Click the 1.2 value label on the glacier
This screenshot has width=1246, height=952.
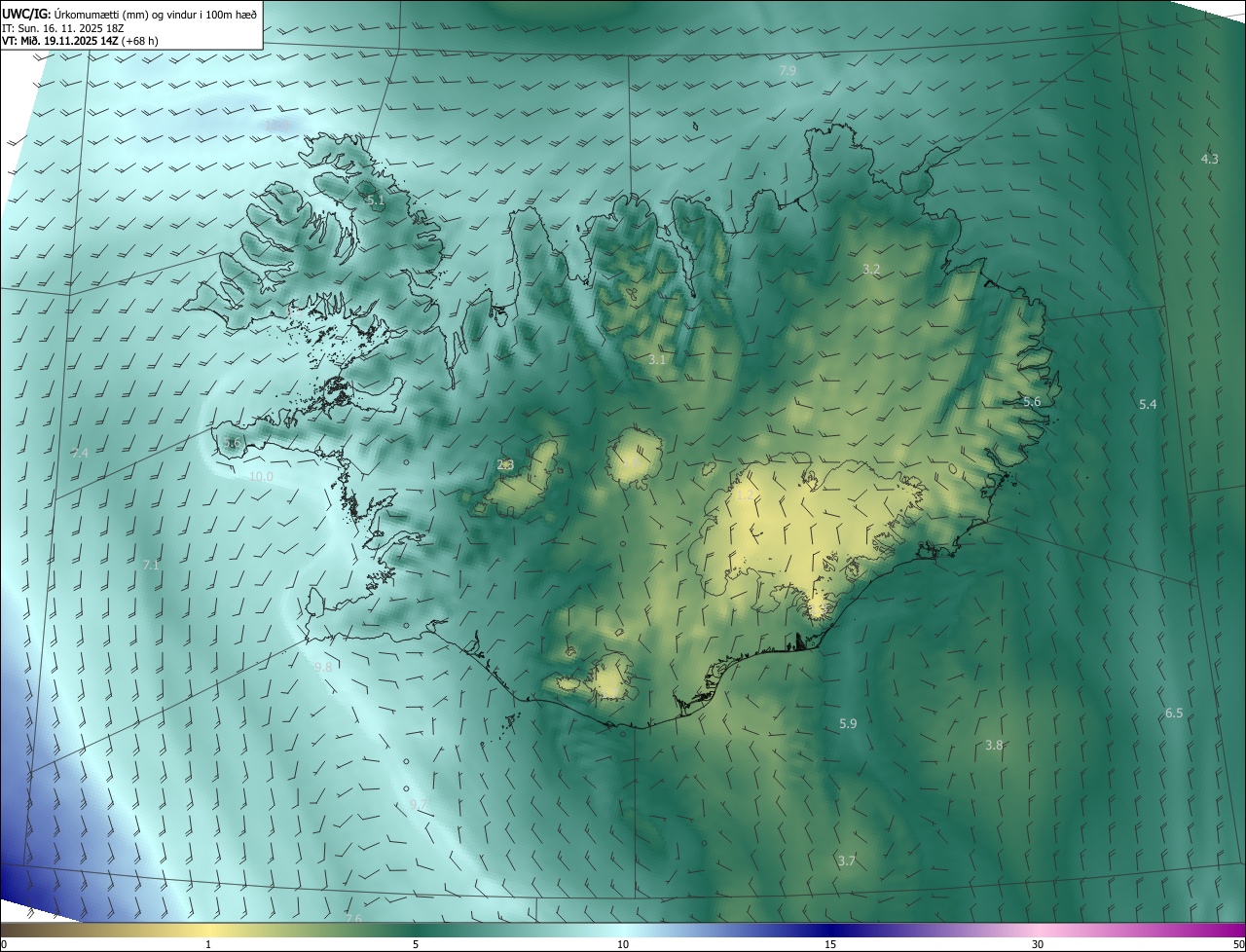pyautogui.click(x=745, y=494)
